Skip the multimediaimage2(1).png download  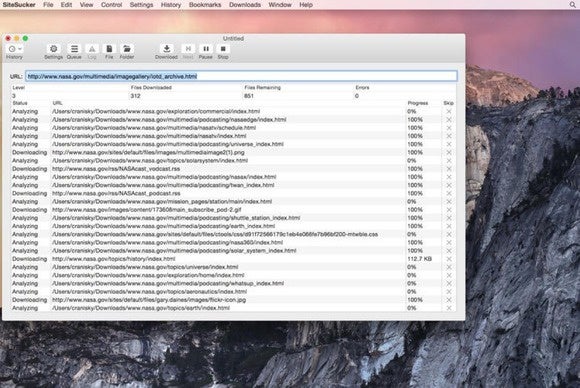449,152
